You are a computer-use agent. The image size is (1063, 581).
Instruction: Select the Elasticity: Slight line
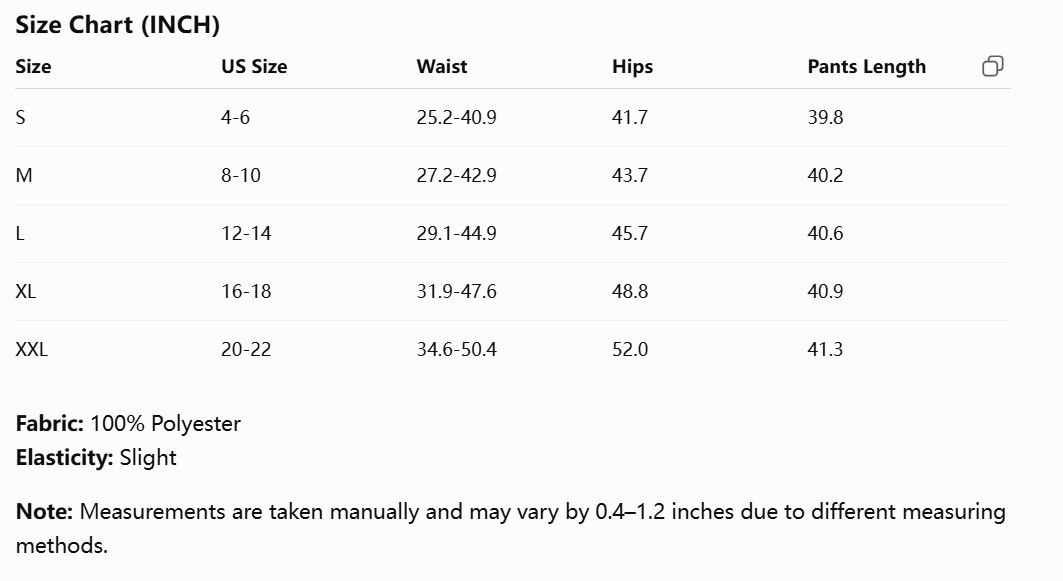click(x=96, y=458)
